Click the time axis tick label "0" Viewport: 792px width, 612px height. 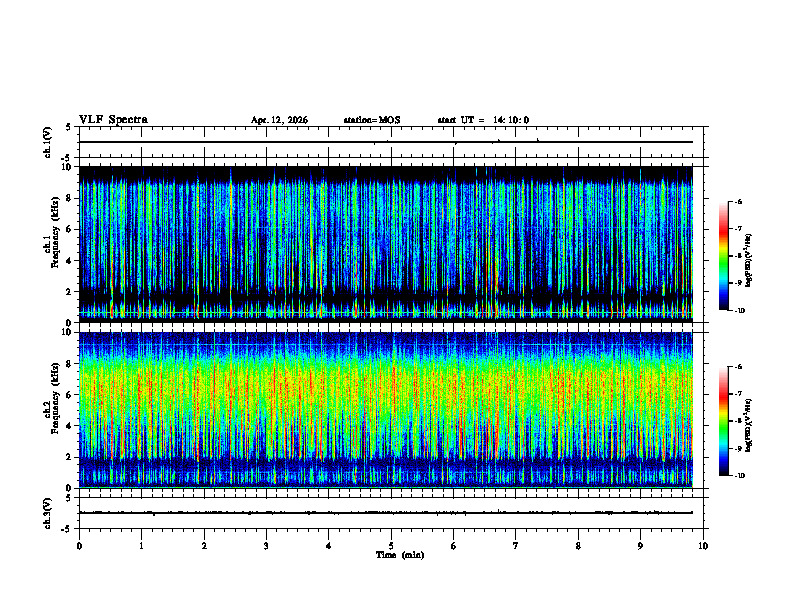pos(79,546)
